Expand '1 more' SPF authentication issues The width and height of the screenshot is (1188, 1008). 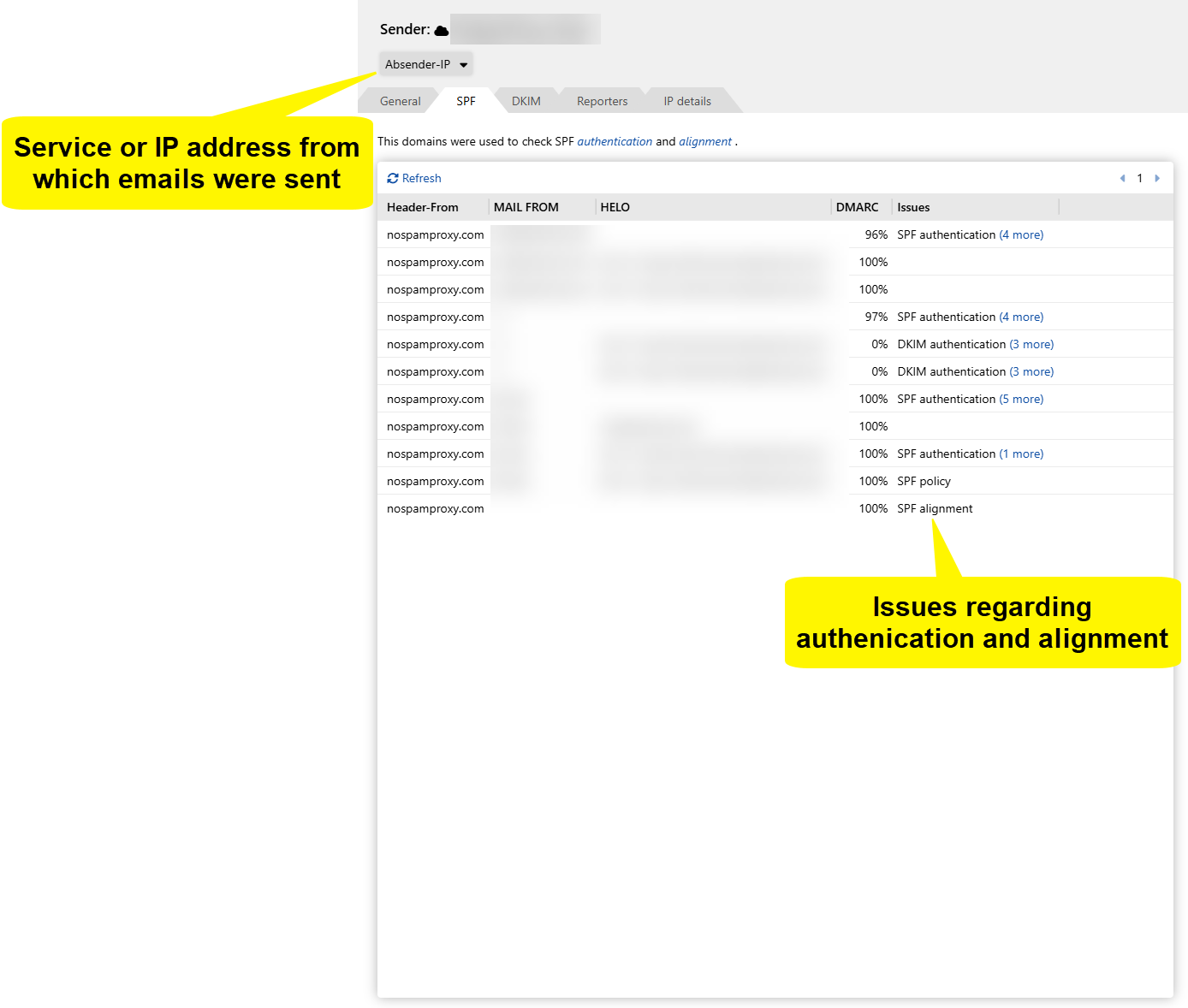[x=1021, y=454]
